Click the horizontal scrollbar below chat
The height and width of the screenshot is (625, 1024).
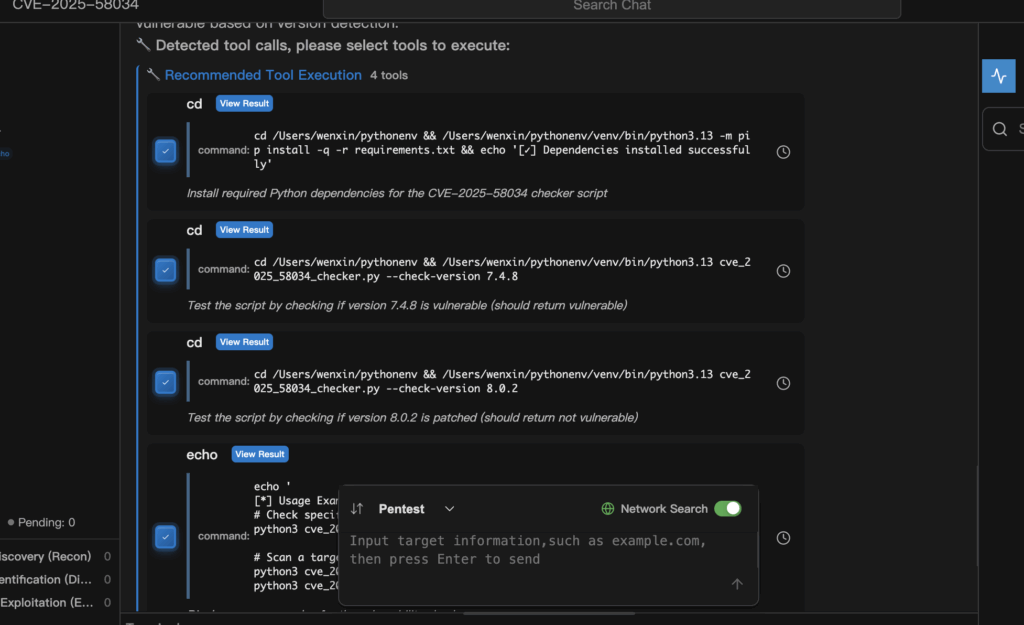pyautogui.click(x=560, y=613)
